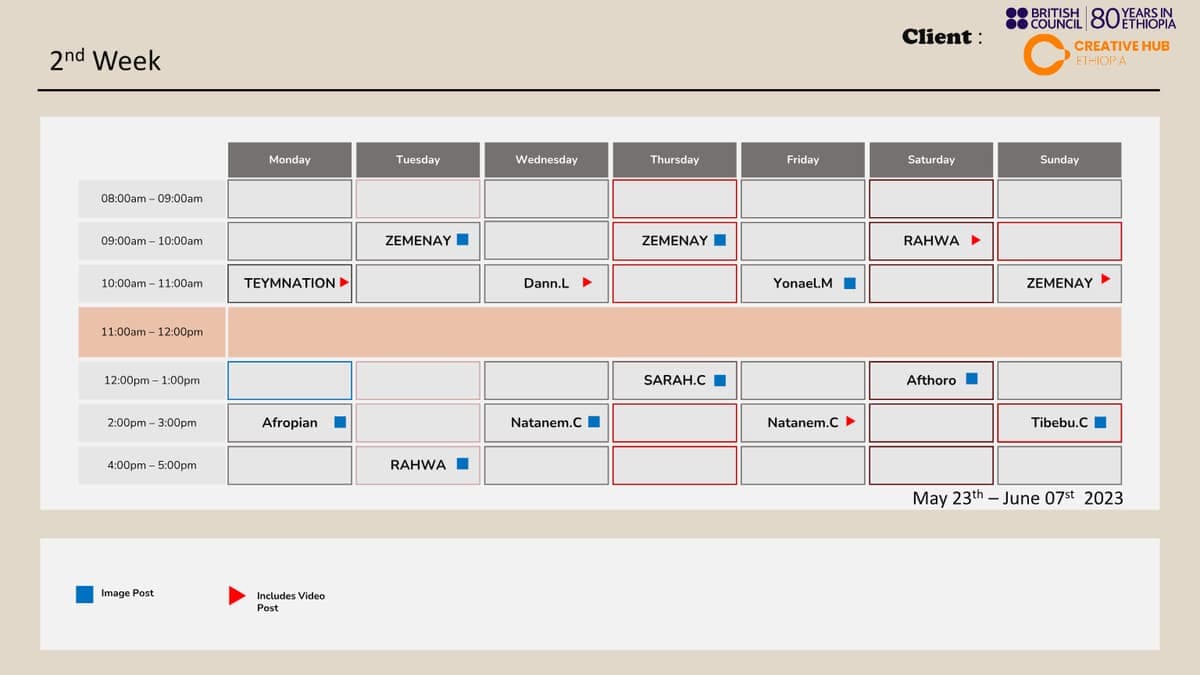This screenshot has height=675, width=1200.
Task: Click the 11:00am – 12:00pm time label
Action: [x=152, y=332]
